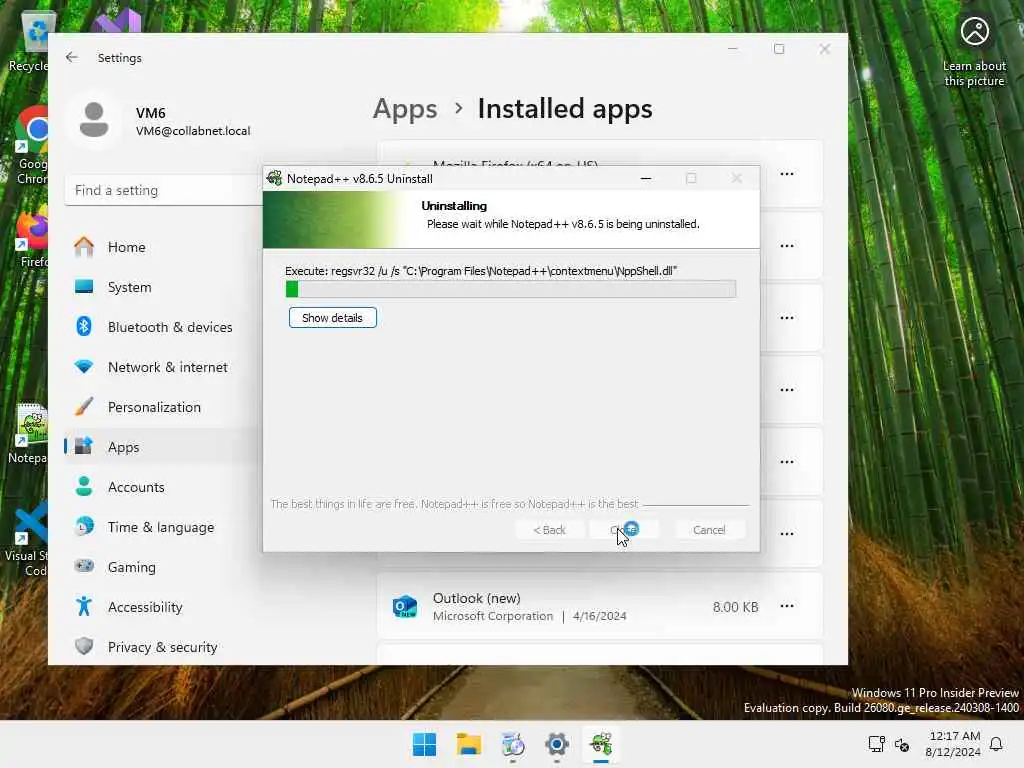Show details of the Notepad++ uninstall
The width and height of the screenshot is (1024, 768).
coord(332,318)
